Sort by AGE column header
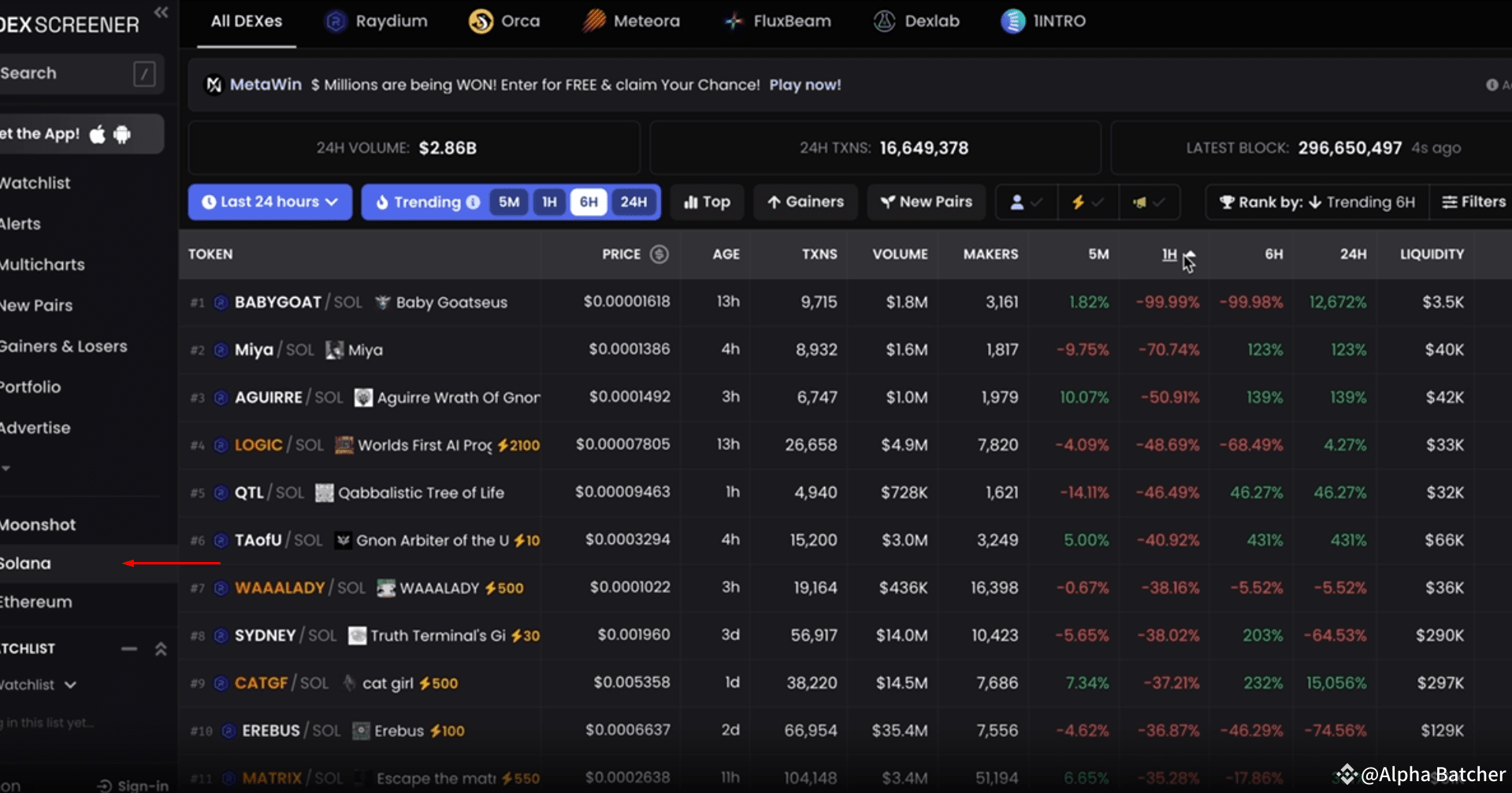Viewport: 1512px width, 793px height. tap(726, 254)
